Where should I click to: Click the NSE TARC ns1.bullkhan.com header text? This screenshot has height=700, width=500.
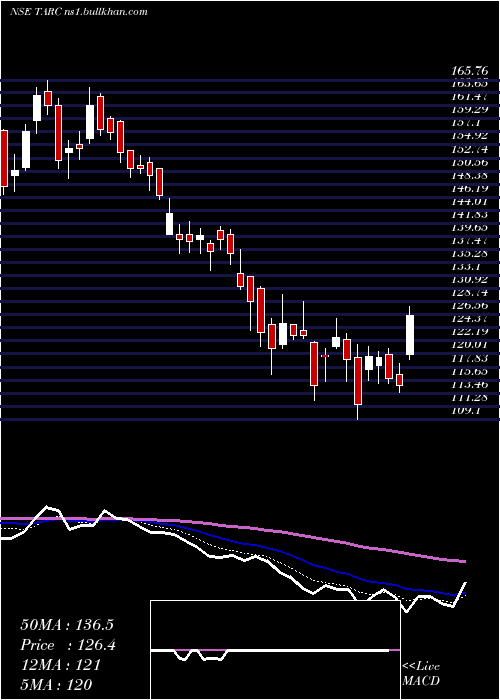tap(79, 12)
